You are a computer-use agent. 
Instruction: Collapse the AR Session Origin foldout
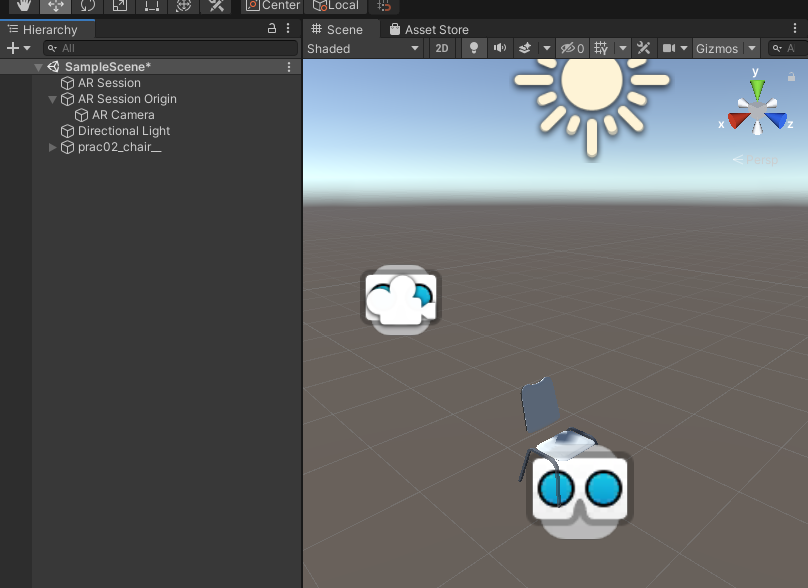click(x=52, y=99)
